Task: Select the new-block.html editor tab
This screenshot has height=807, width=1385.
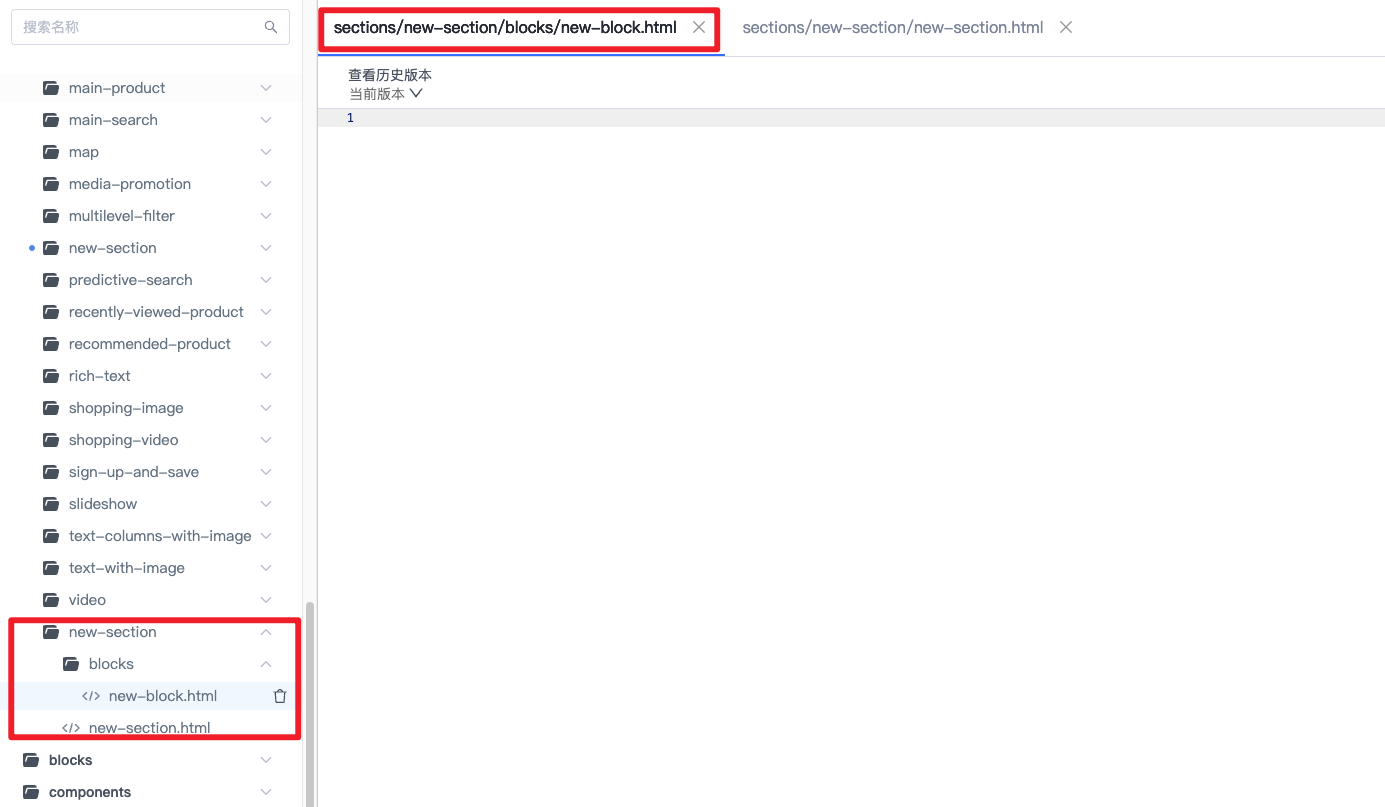Action: click(x=505, y=27)
